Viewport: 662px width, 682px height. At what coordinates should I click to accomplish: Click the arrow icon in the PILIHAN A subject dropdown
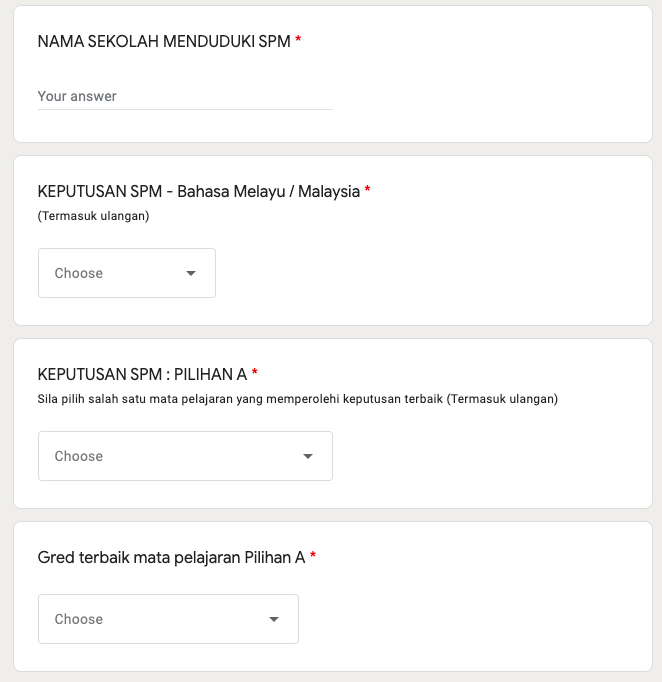308,456
